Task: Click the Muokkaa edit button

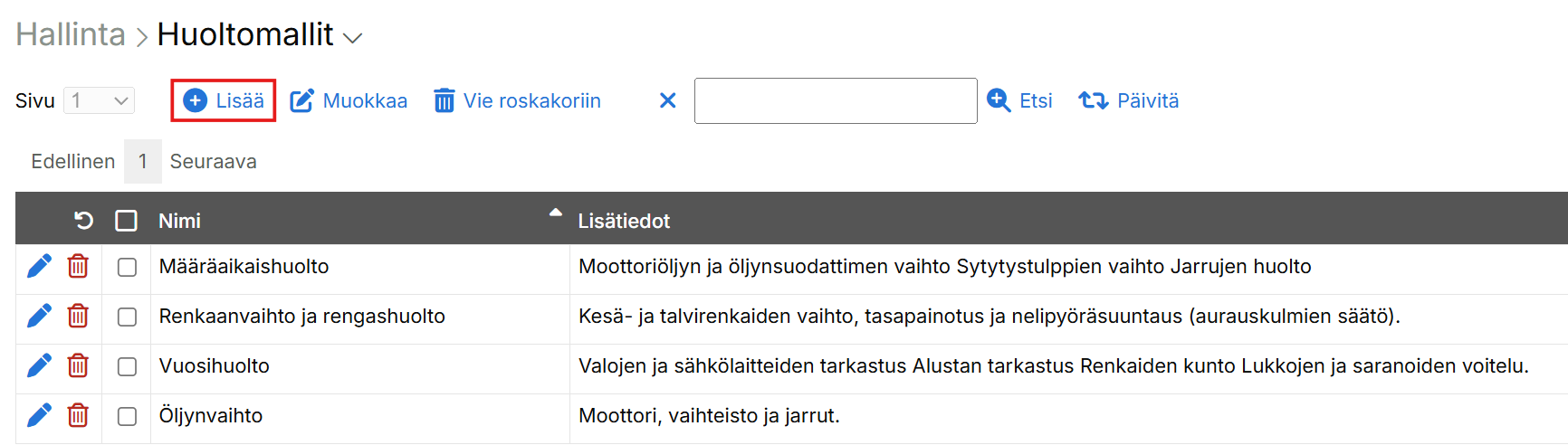Action: coord(349,100)
